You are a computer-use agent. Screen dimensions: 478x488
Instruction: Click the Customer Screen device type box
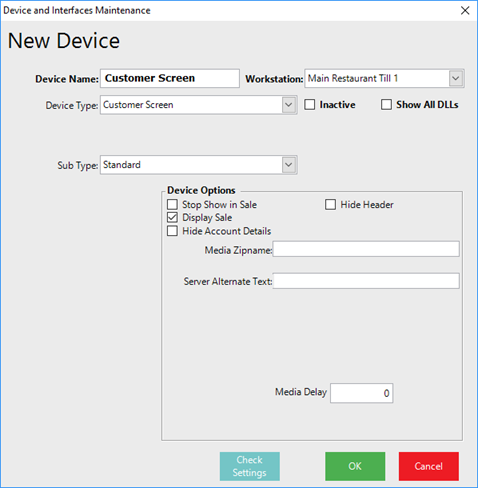[x=199, y=105]
